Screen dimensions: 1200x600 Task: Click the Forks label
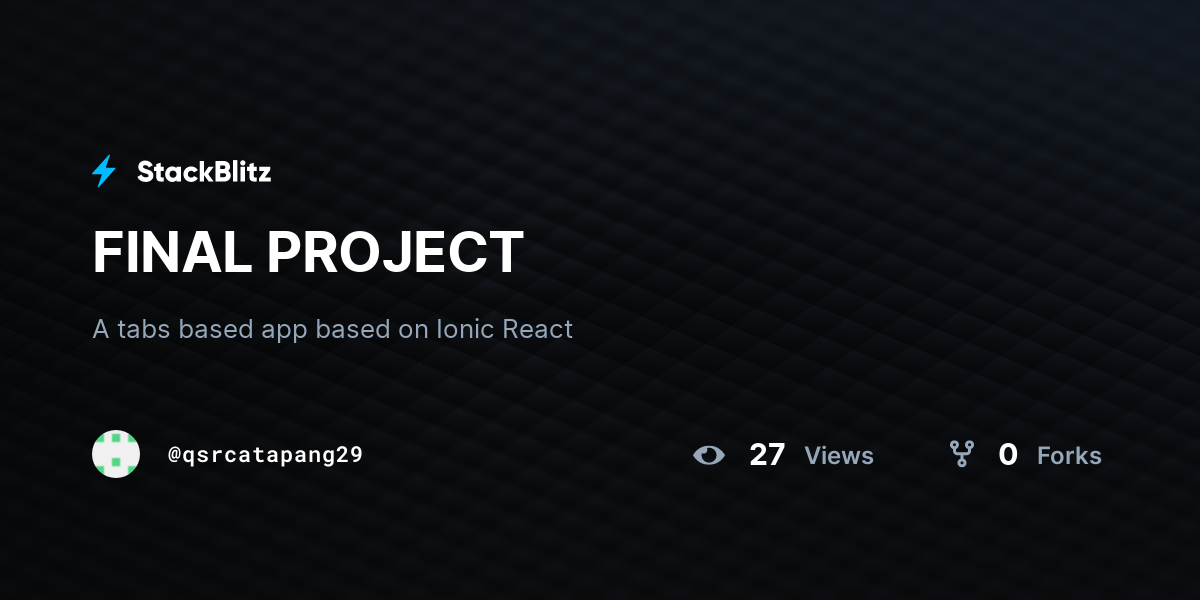pos(1069,456)
